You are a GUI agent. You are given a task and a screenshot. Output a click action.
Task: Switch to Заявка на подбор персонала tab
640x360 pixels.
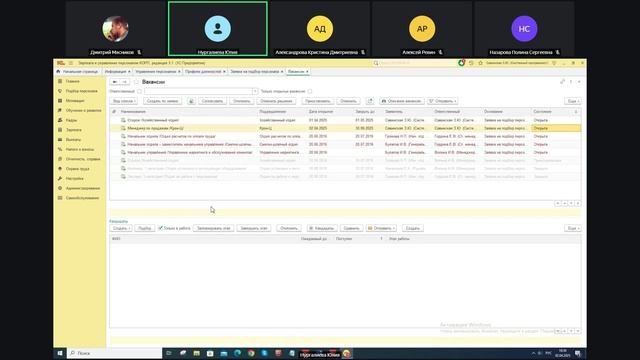(255, 71)
